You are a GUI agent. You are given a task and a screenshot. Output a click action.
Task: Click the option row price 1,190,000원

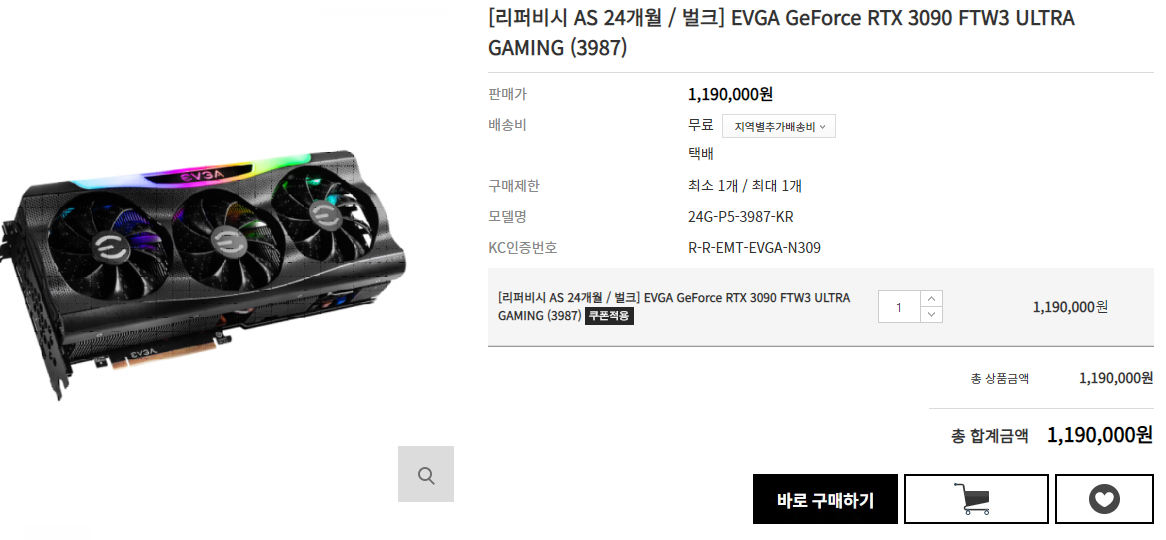[x=1070, y=306]
